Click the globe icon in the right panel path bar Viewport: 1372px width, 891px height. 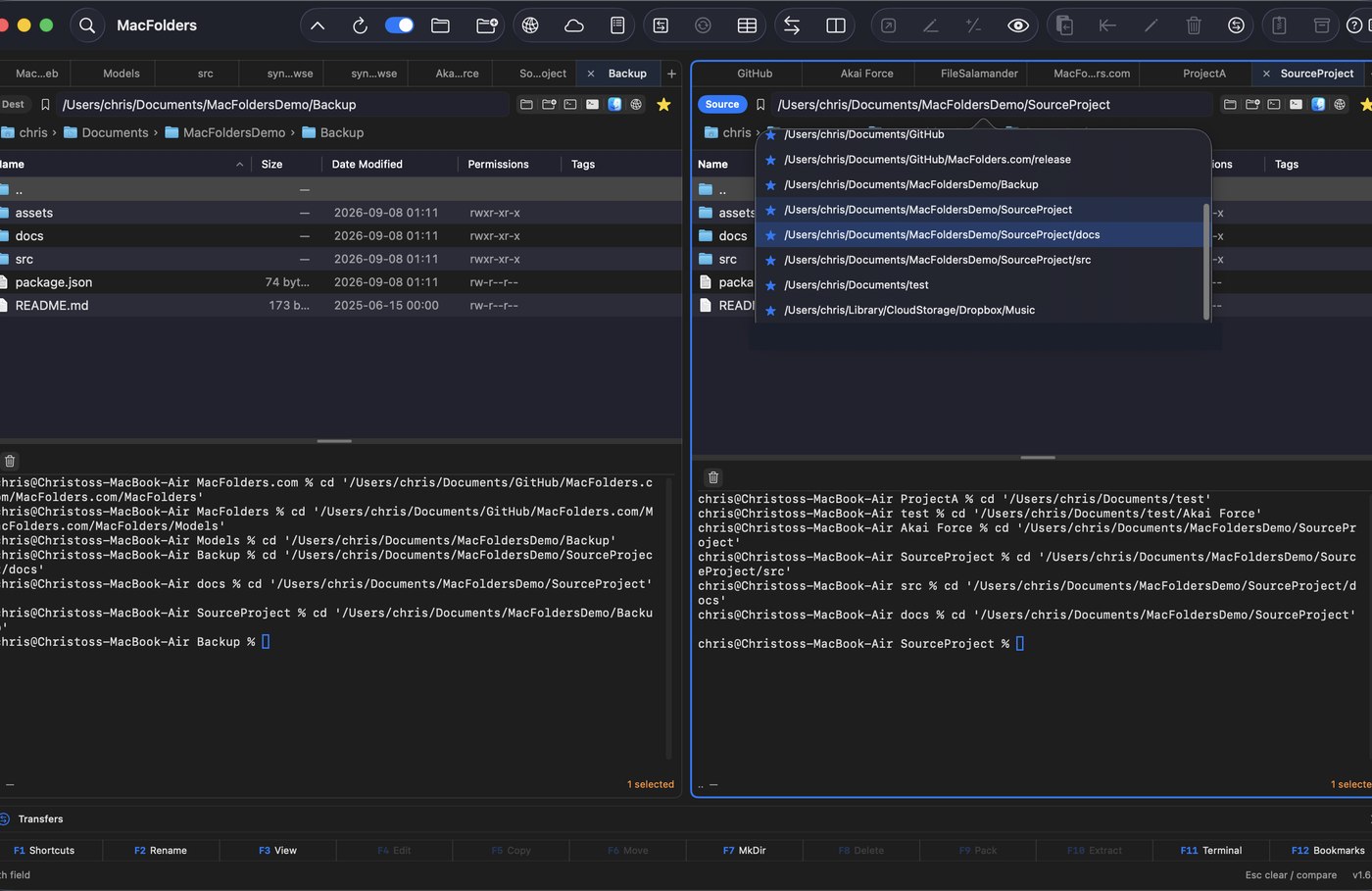click(1340, 104)
